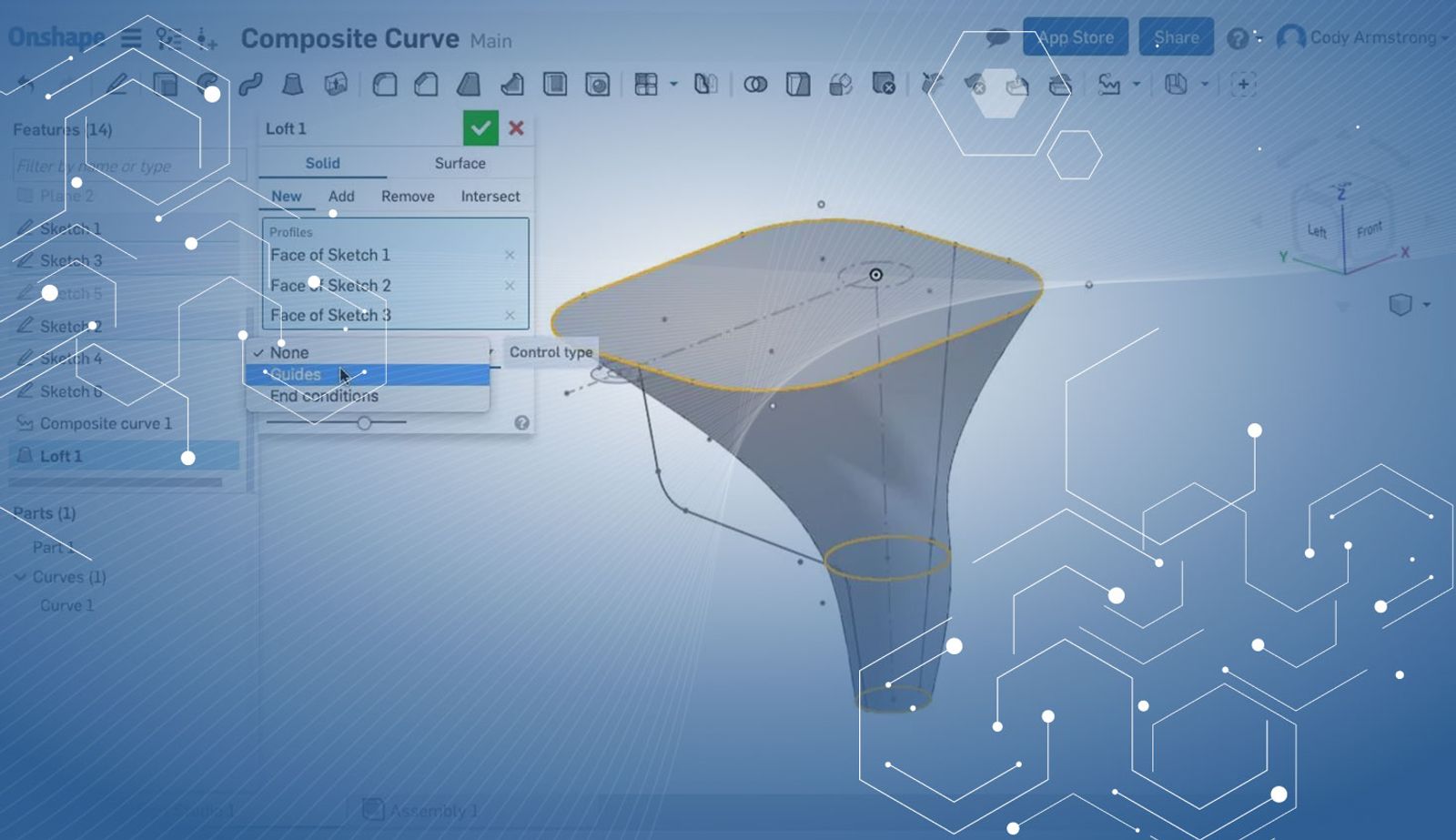Viewport: 1456px width, 840px height.
Task: Remove Face of Sketch 2 from profiles
Action: [510, 286]
